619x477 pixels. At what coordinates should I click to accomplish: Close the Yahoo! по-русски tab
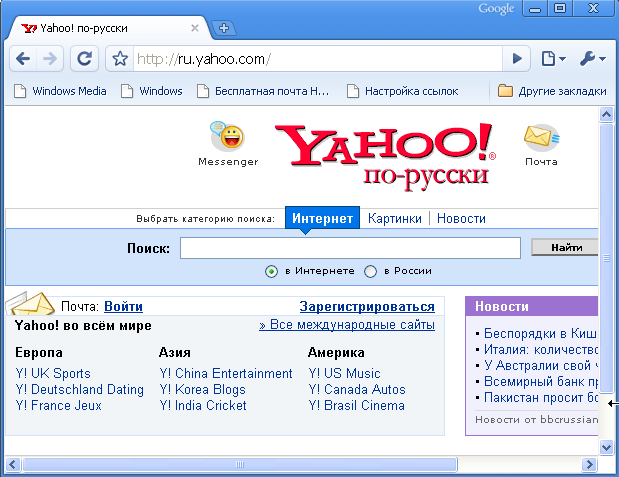195,28
